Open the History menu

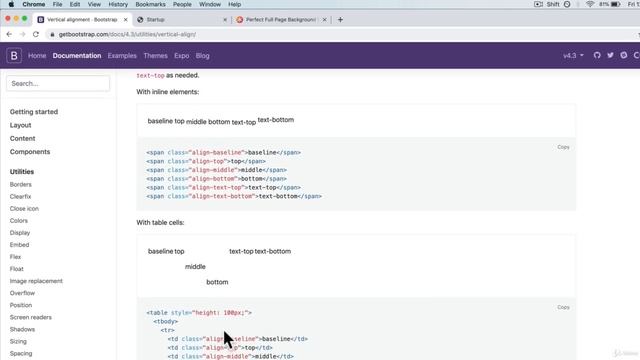point(118,4)
